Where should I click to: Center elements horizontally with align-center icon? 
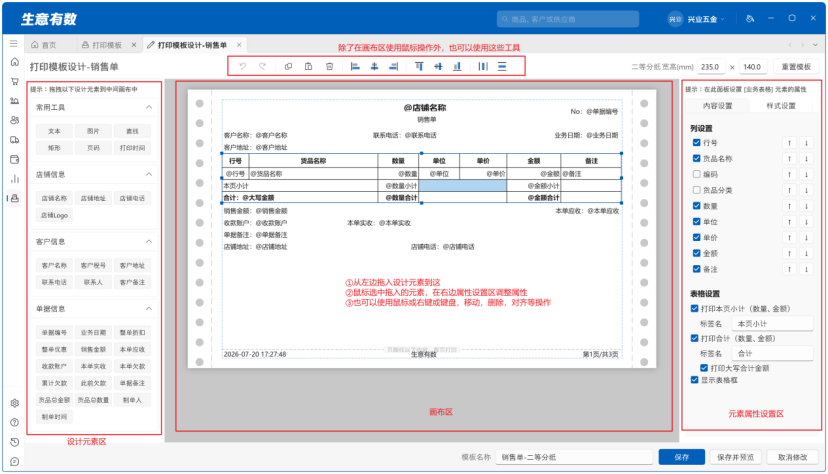pos(374,67)
